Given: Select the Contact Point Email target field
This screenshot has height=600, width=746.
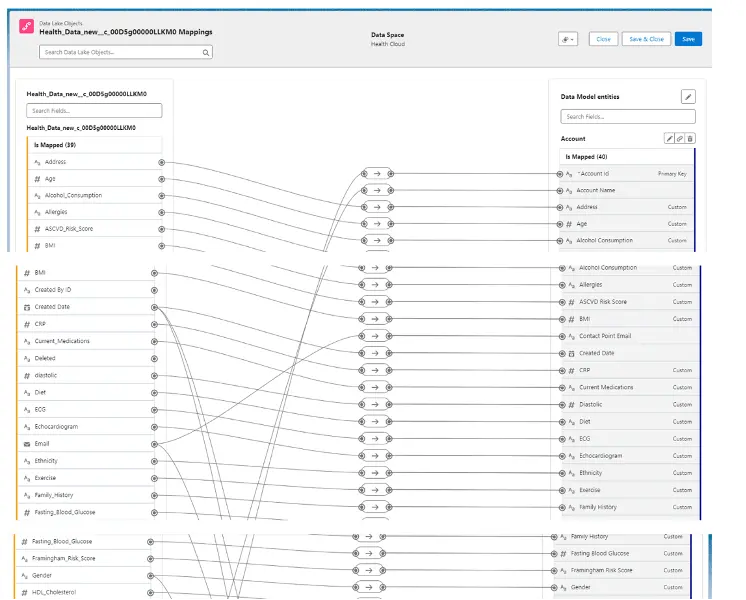Looking at the screenshot, I should tap(631, 336).
